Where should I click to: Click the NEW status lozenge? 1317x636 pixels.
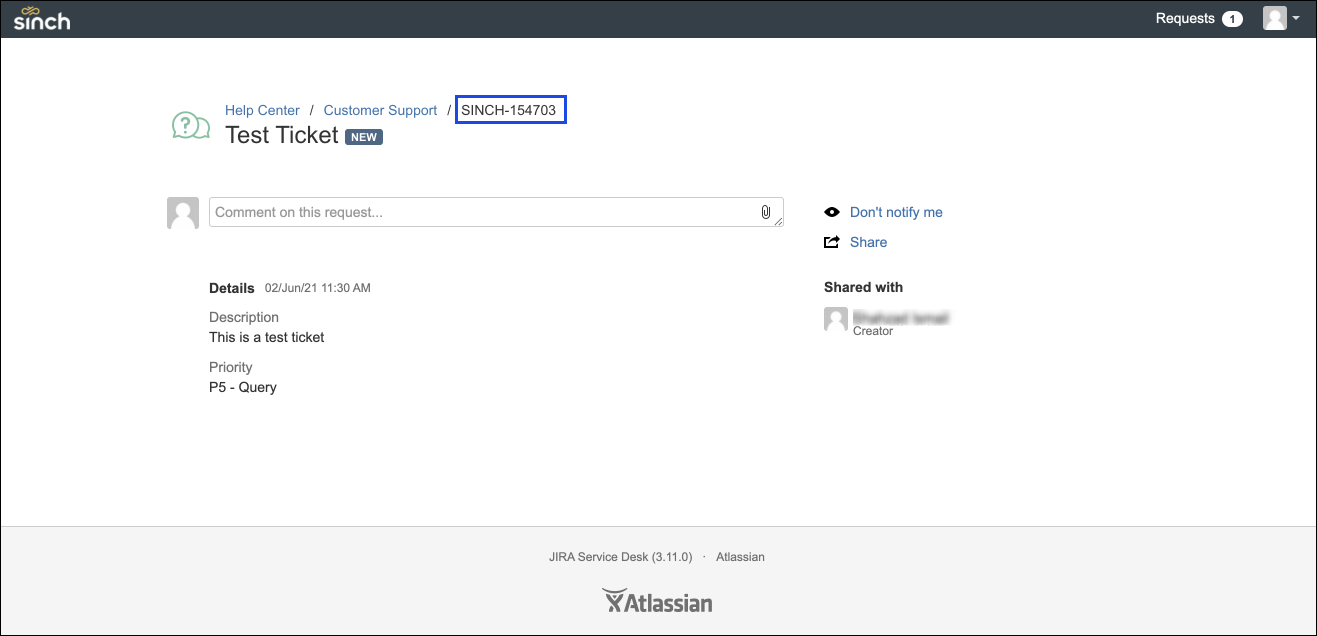(363, 136)
